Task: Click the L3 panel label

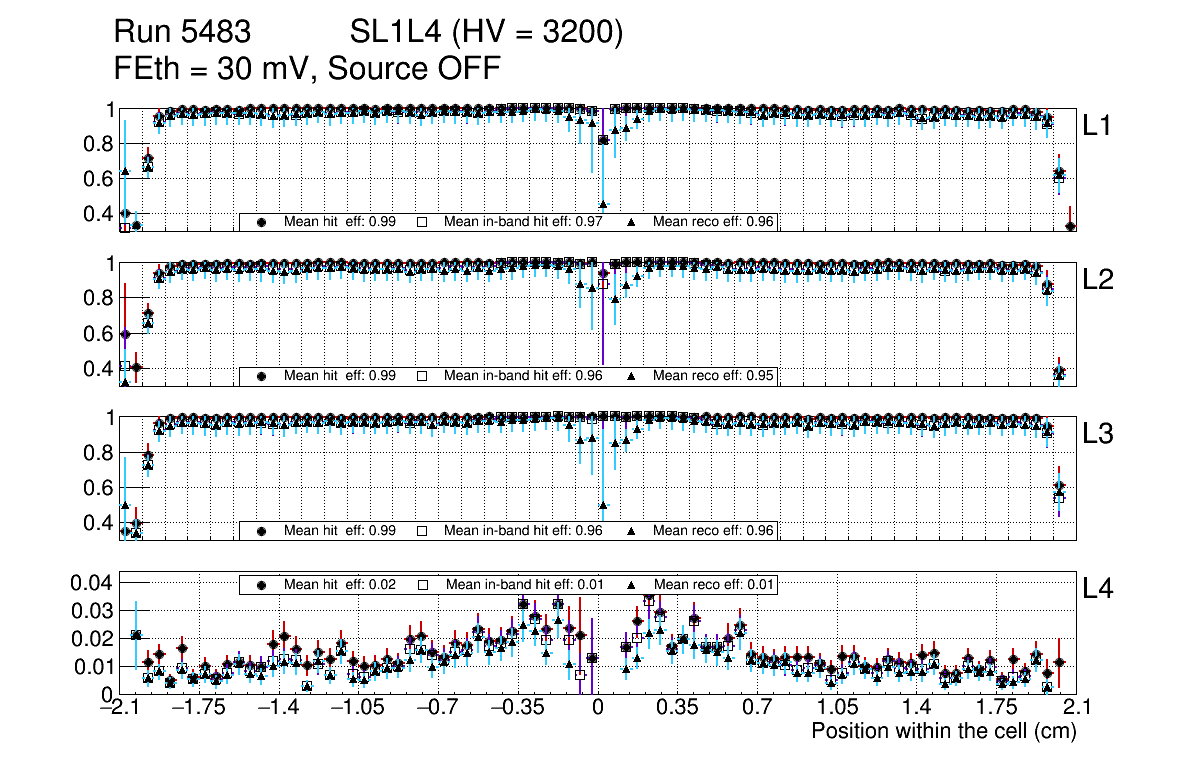Action: point(1098,434)
